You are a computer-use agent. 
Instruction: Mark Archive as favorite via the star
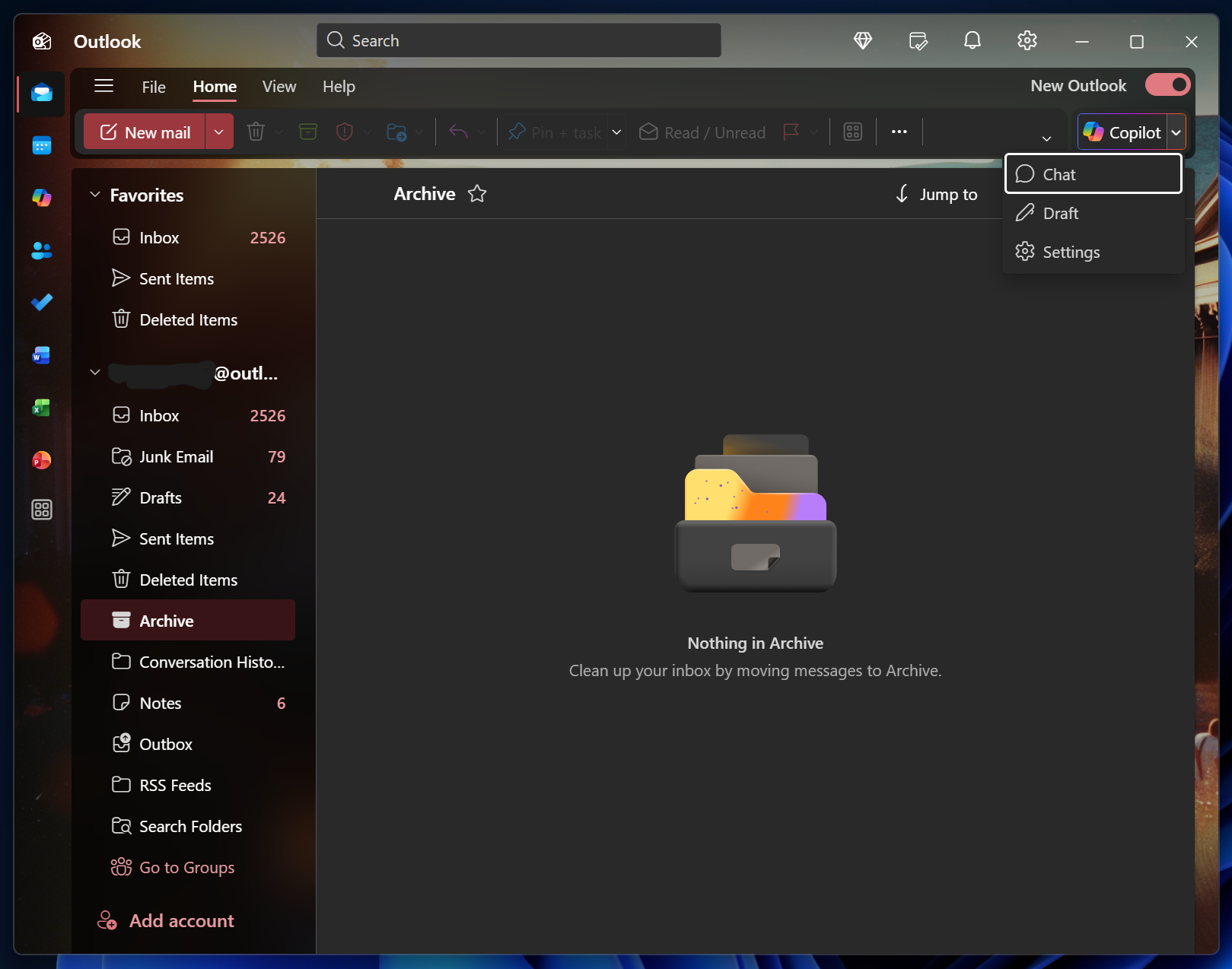tap(476, 194)
